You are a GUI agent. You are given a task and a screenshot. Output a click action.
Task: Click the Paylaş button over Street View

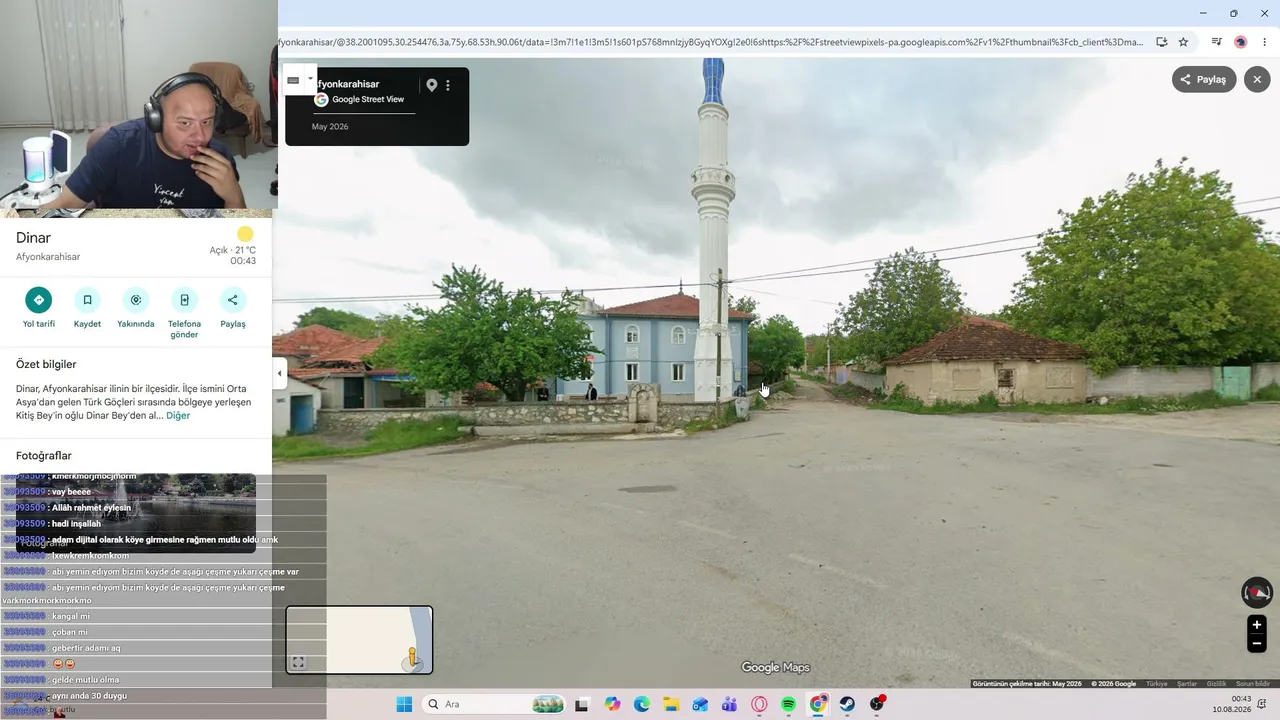pyautogui.click(x=1204, y=79)
